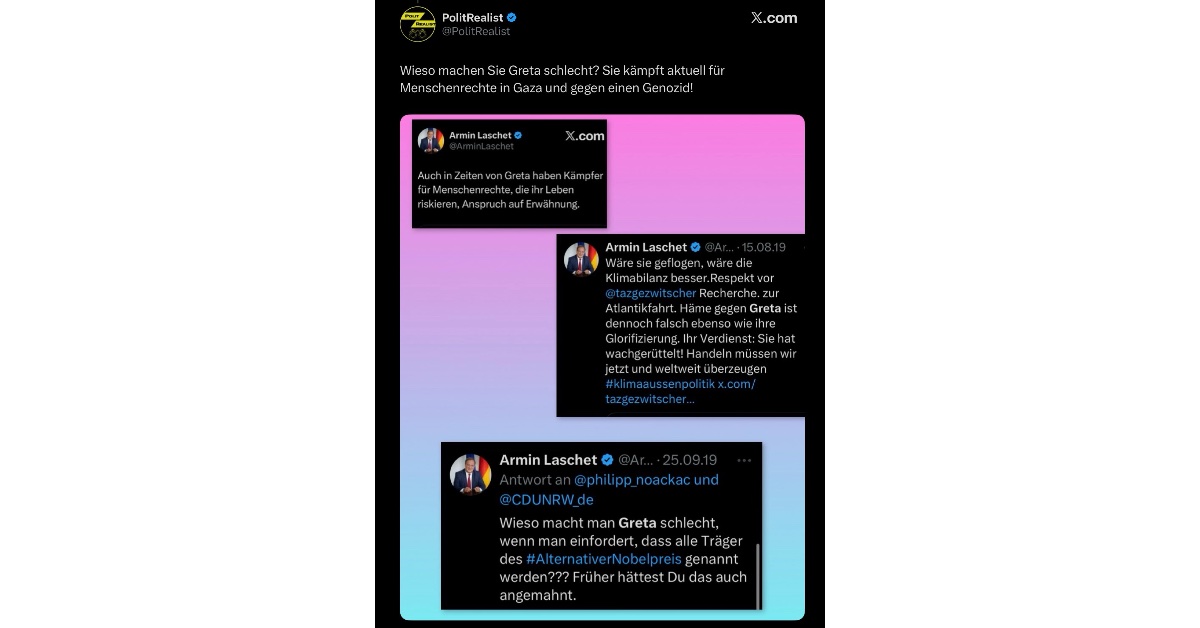The width and height of the screenshot is (1200, 628).
Task: Click the scrollbar beside the bottom tweet
Action: pyautogui.click(x=758, y=573)
